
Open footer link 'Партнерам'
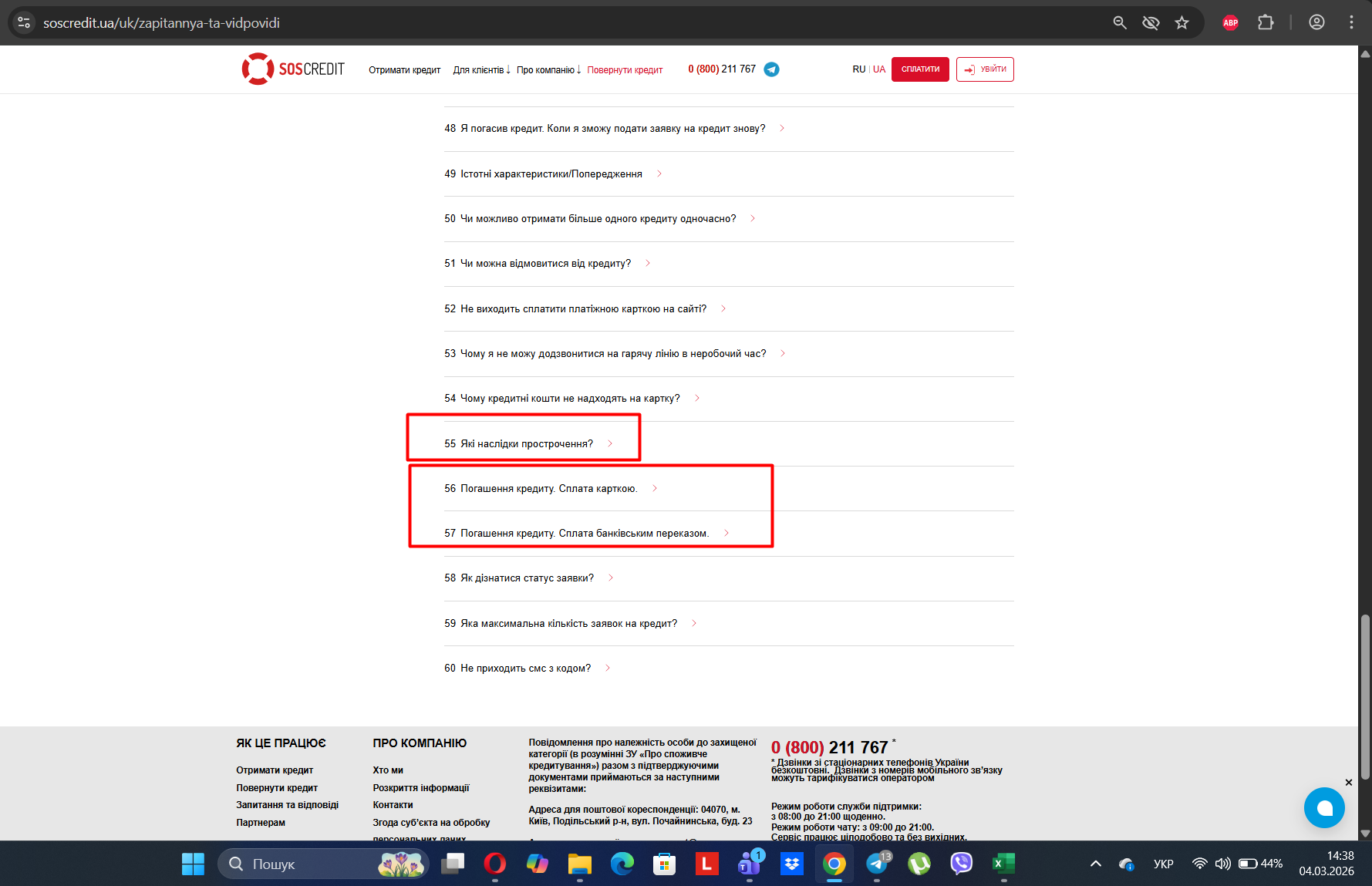[261, 823]
